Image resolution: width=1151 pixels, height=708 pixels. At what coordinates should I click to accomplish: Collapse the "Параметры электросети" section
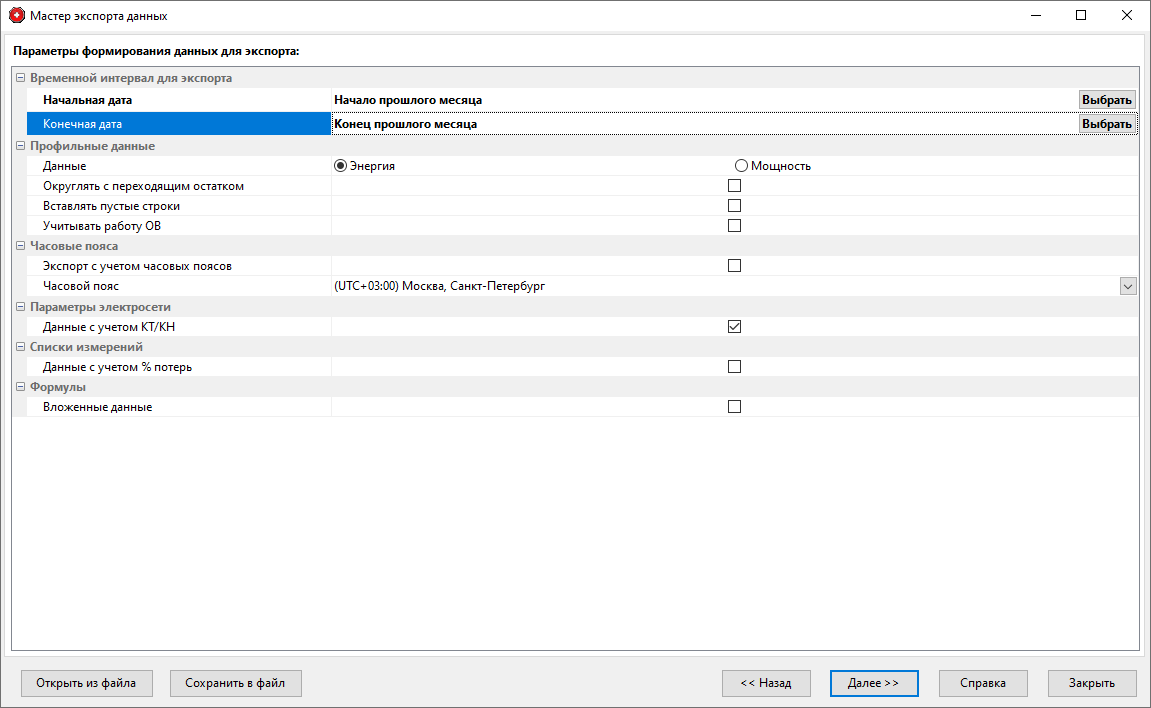tap(20, 306)
